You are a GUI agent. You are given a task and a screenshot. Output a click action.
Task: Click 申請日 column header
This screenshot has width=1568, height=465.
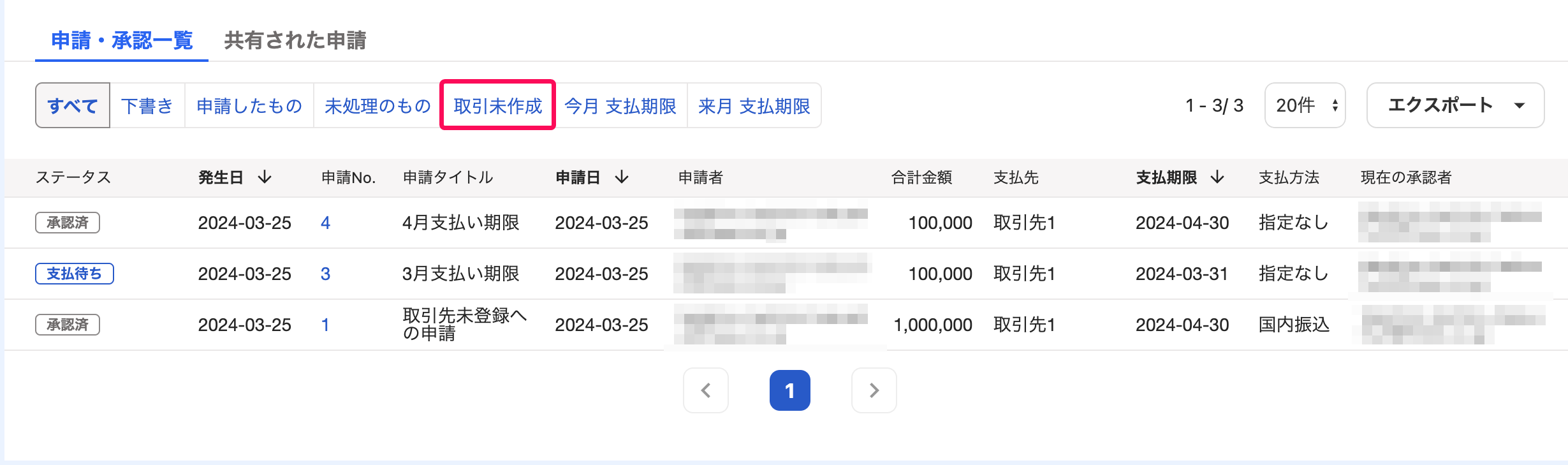click(578, 177)
